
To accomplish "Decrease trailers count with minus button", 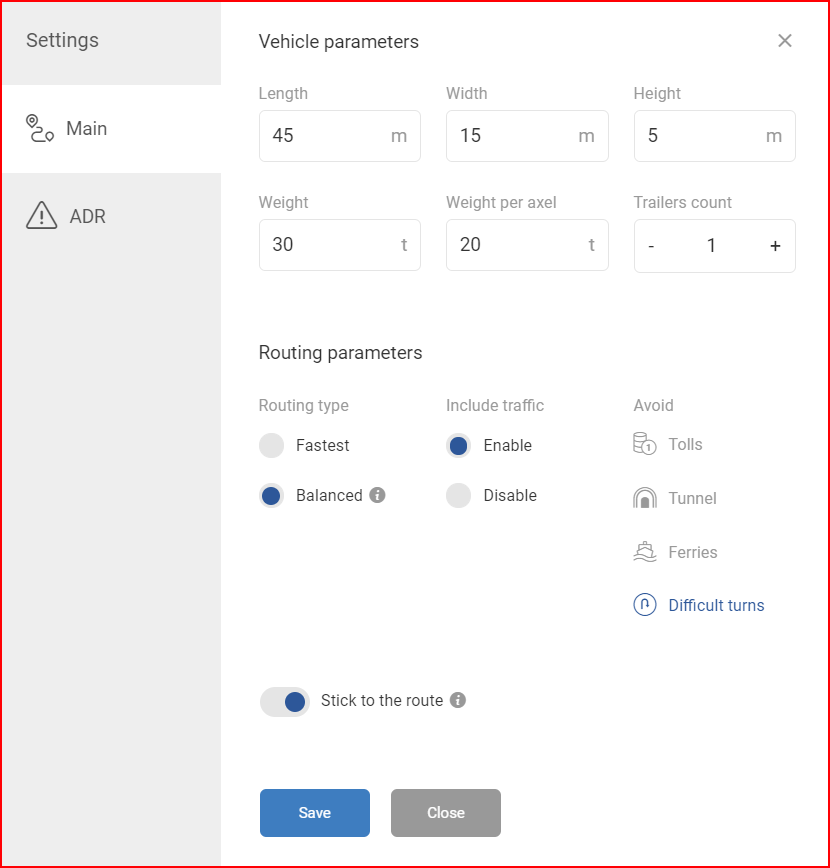I will tap(651, 246).
